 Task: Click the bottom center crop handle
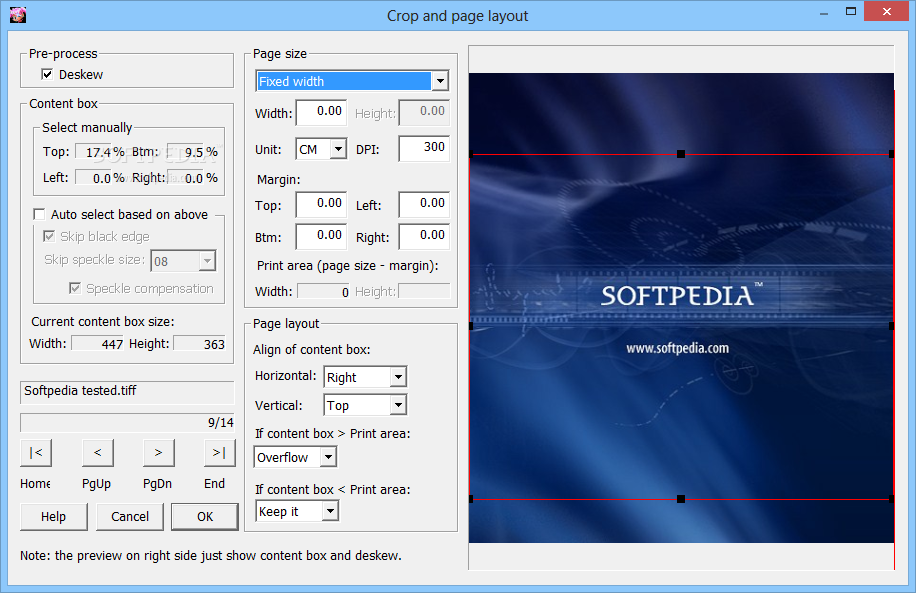click(681, 499)
